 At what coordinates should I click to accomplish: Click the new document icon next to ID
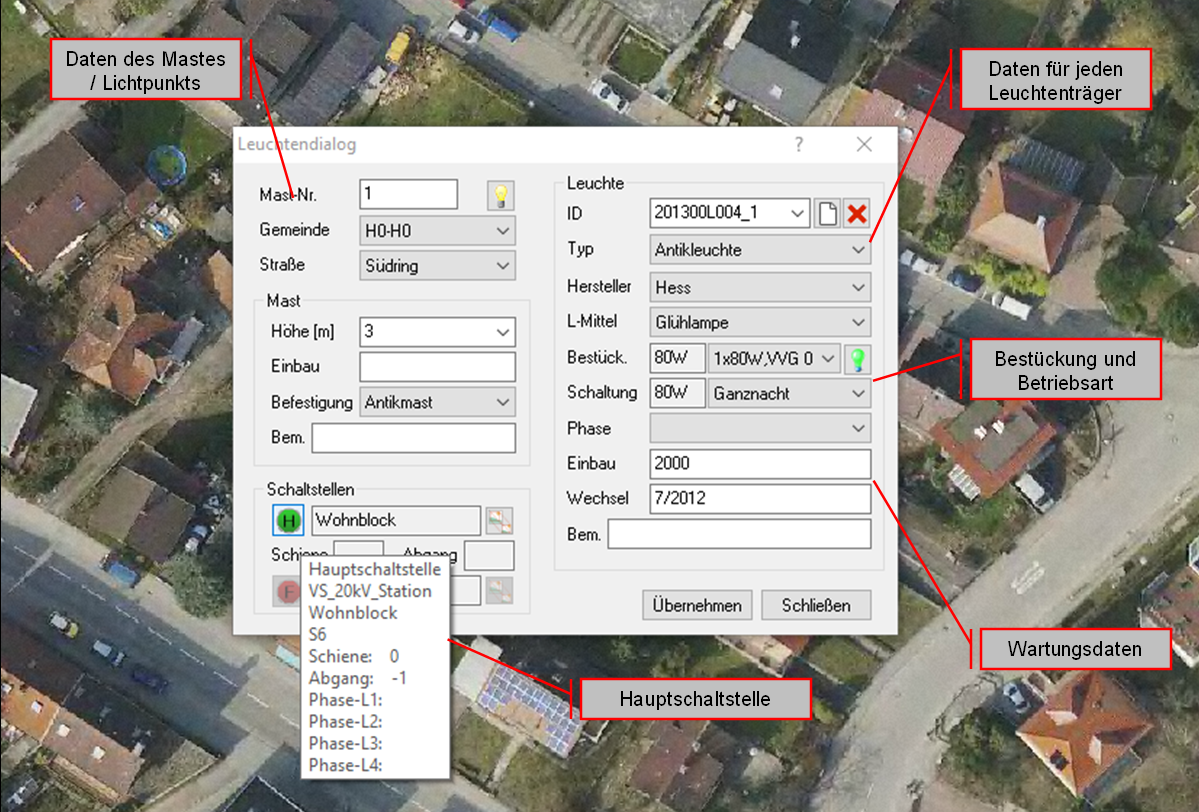826,214
